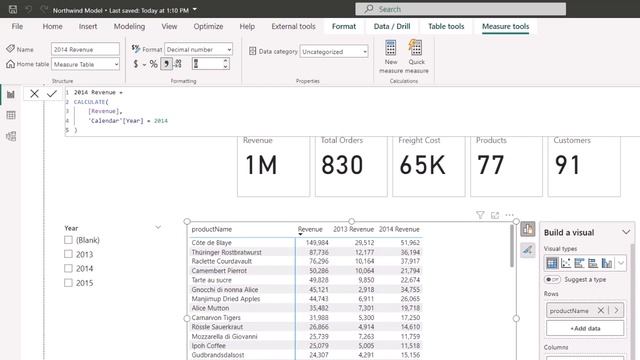Select the scatter chart visual type
The image size is (640, 360).
[x=566, y=263]
